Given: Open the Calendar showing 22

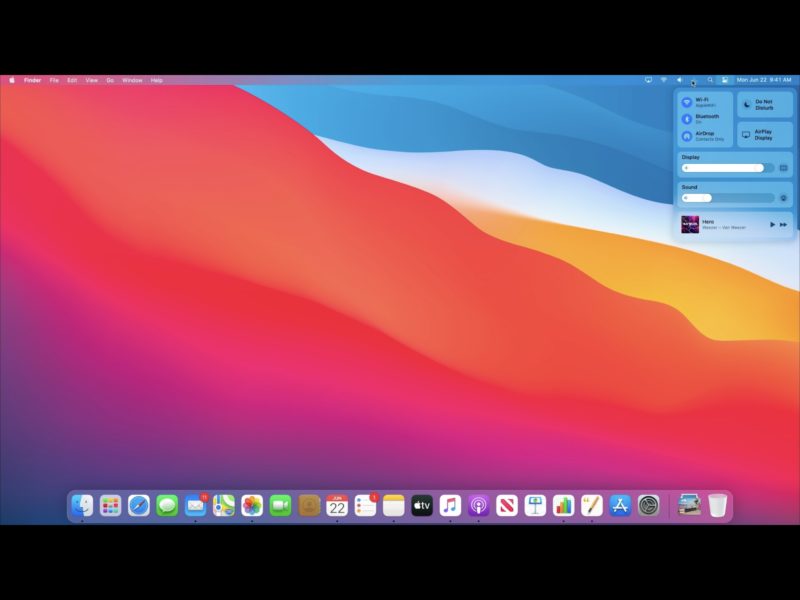Looking at the screenshot, I should tap(337, 506).
